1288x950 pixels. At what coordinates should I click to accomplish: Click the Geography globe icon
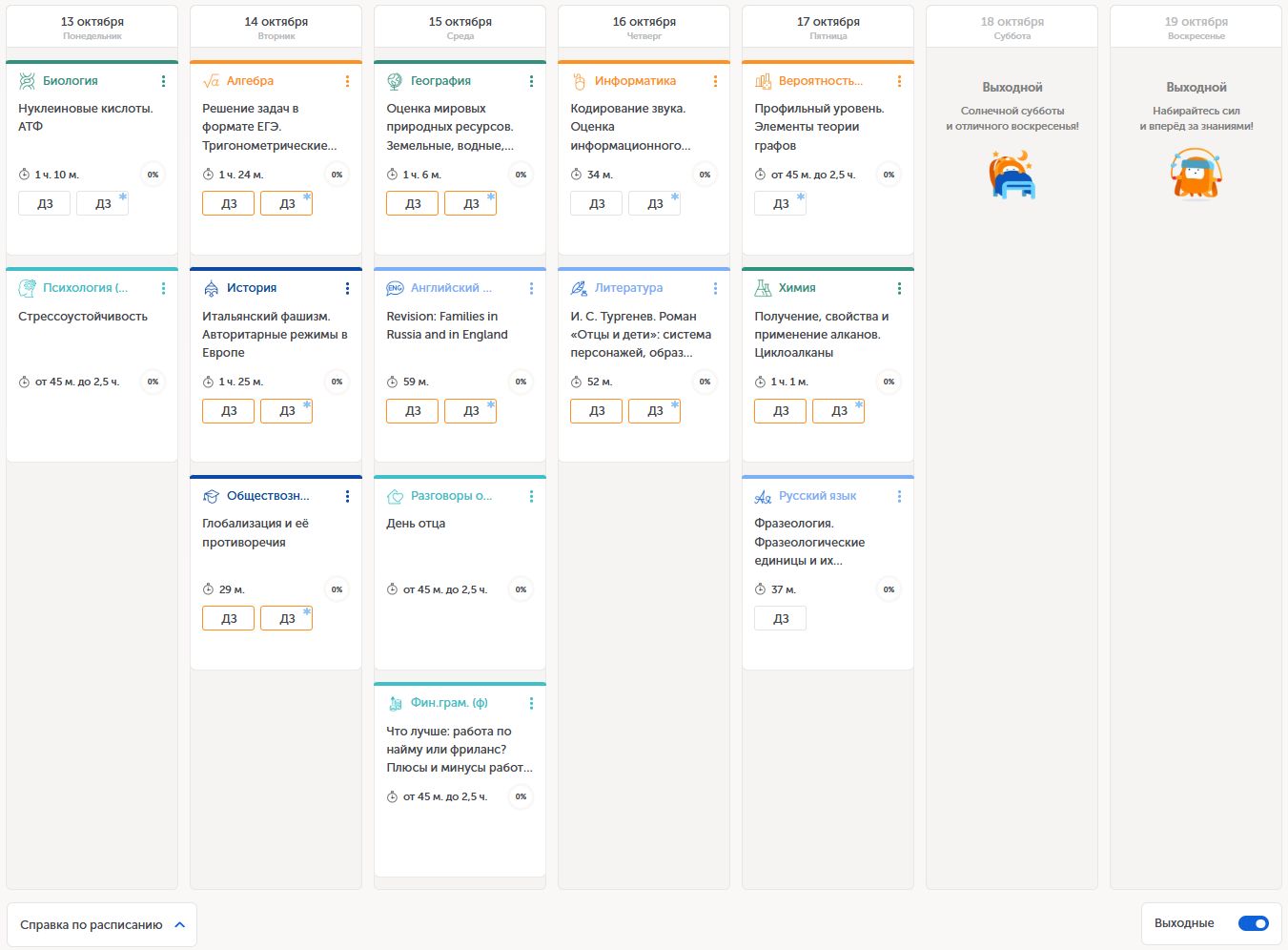pyautogui.click(x=395, y=81)
